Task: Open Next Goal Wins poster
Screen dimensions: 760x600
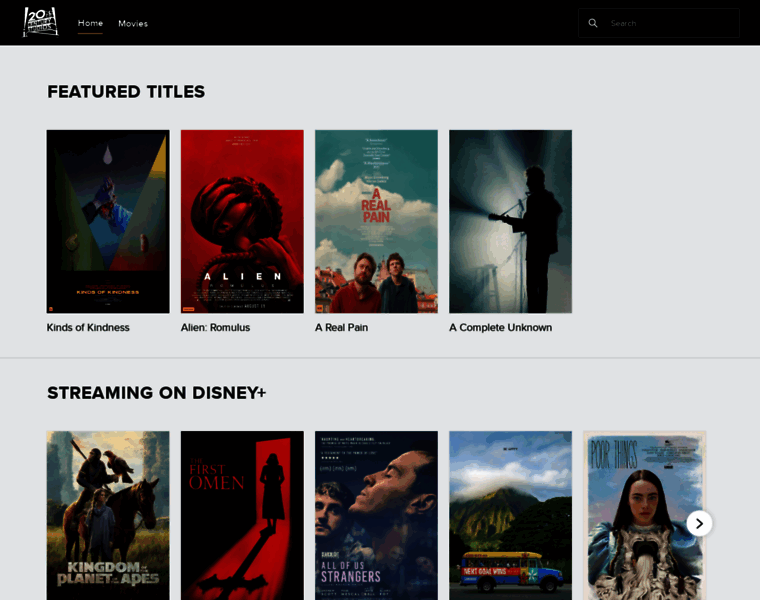Action: pos(510,516)
